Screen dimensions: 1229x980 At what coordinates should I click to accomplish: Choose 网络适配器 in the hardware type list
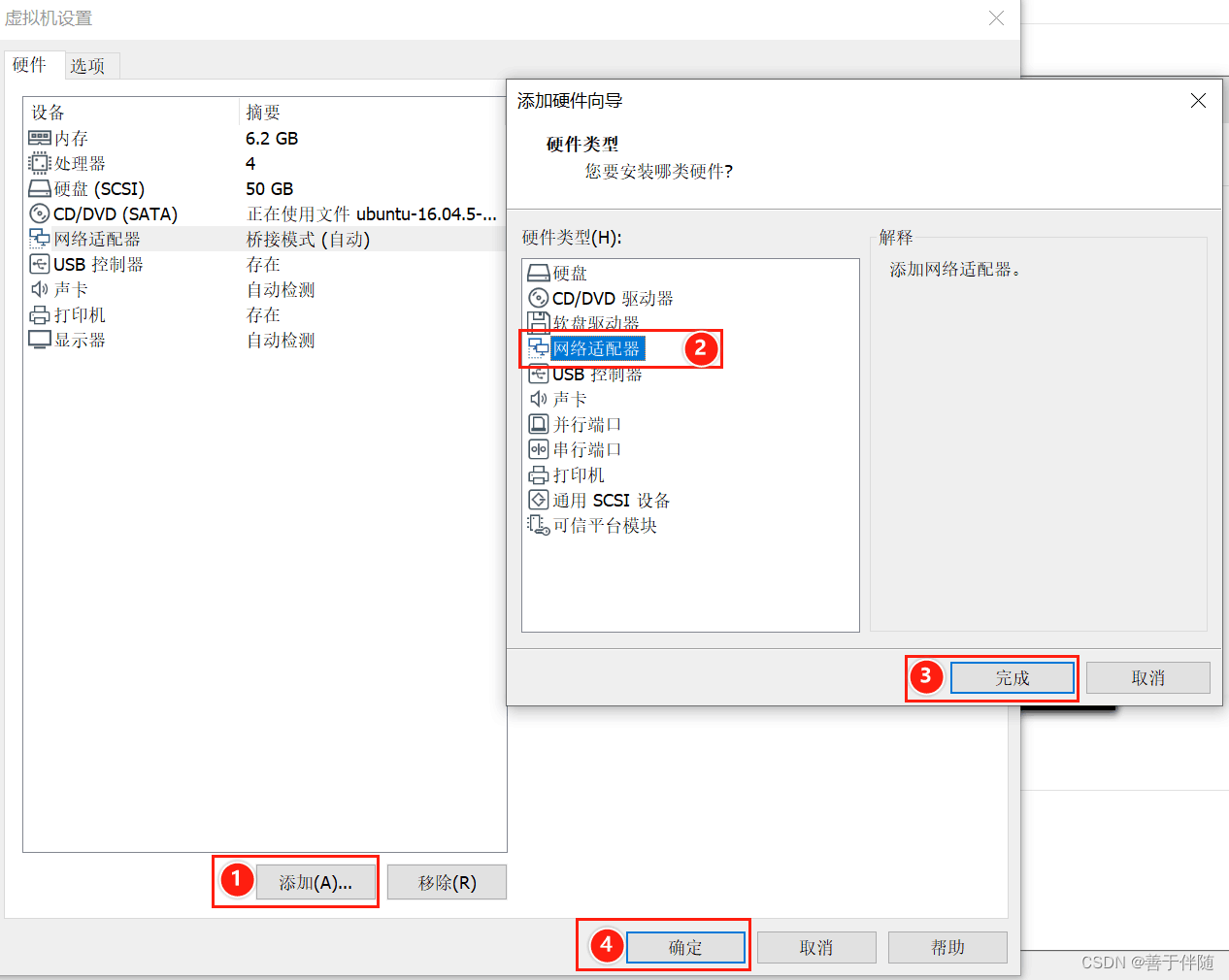tap(596, 348)
